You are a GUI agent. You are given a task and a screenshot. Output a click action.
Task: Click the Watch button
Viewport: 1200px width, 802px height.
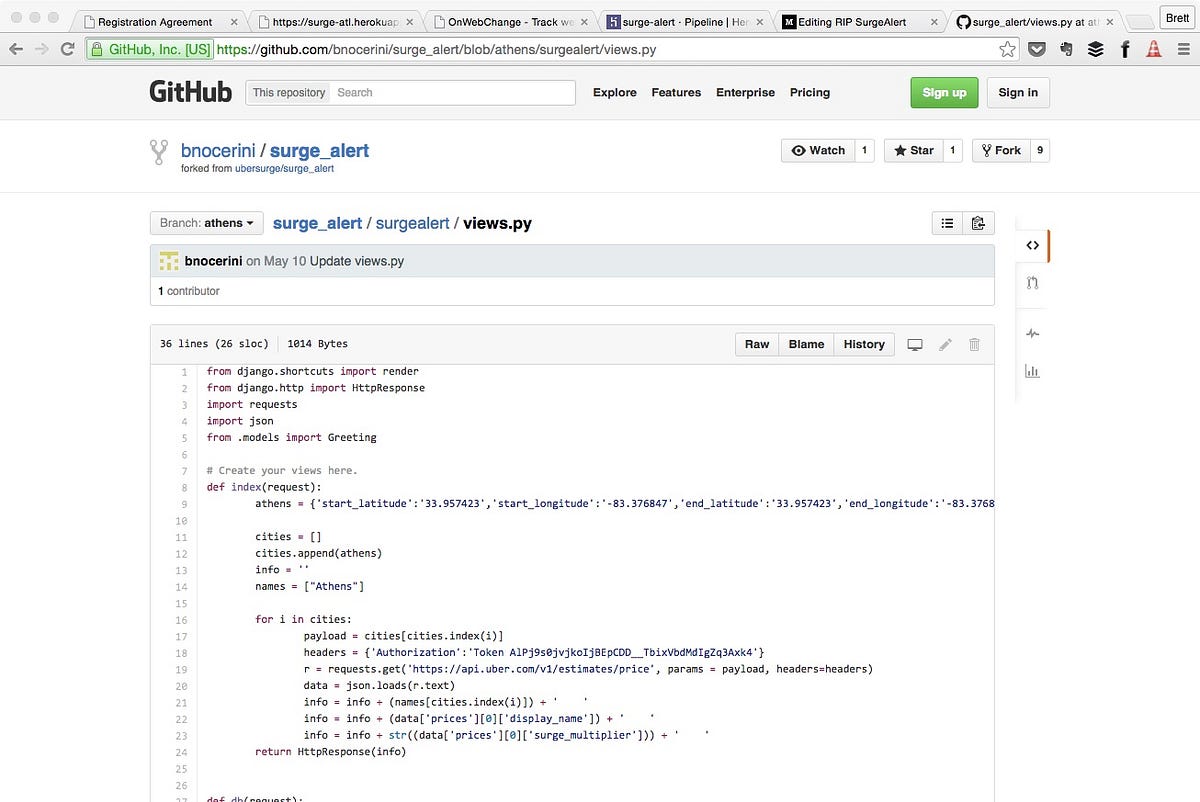[817, 150]
